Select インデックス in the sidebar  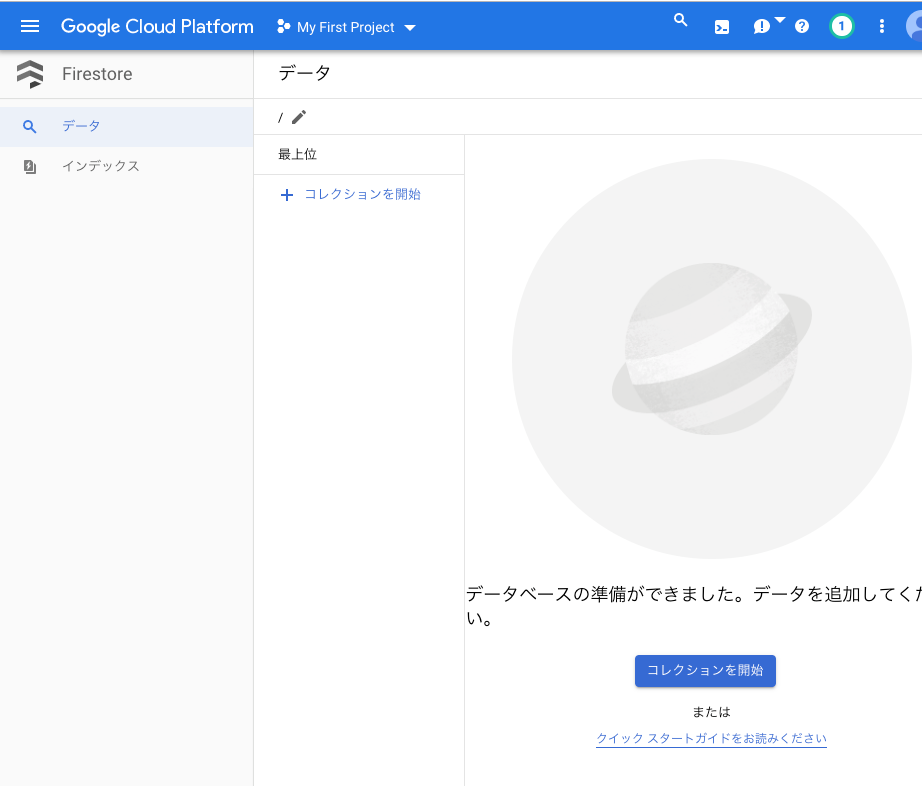tap(126, 166)
